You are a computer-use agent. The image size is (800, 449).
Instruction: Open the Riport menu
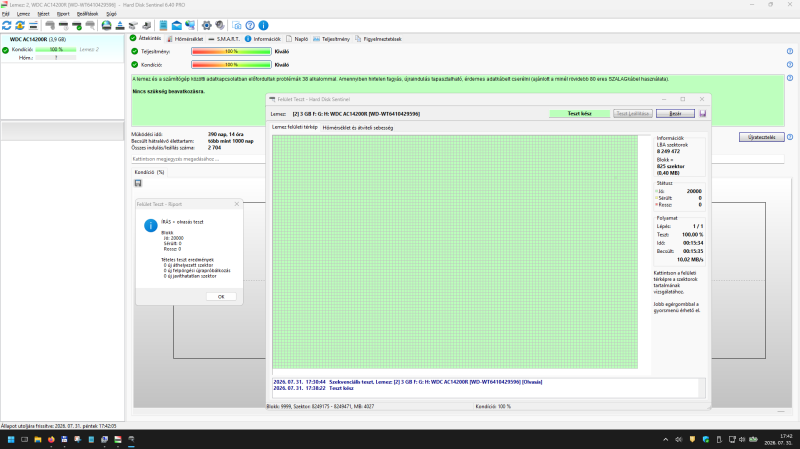tap(63, 14)
